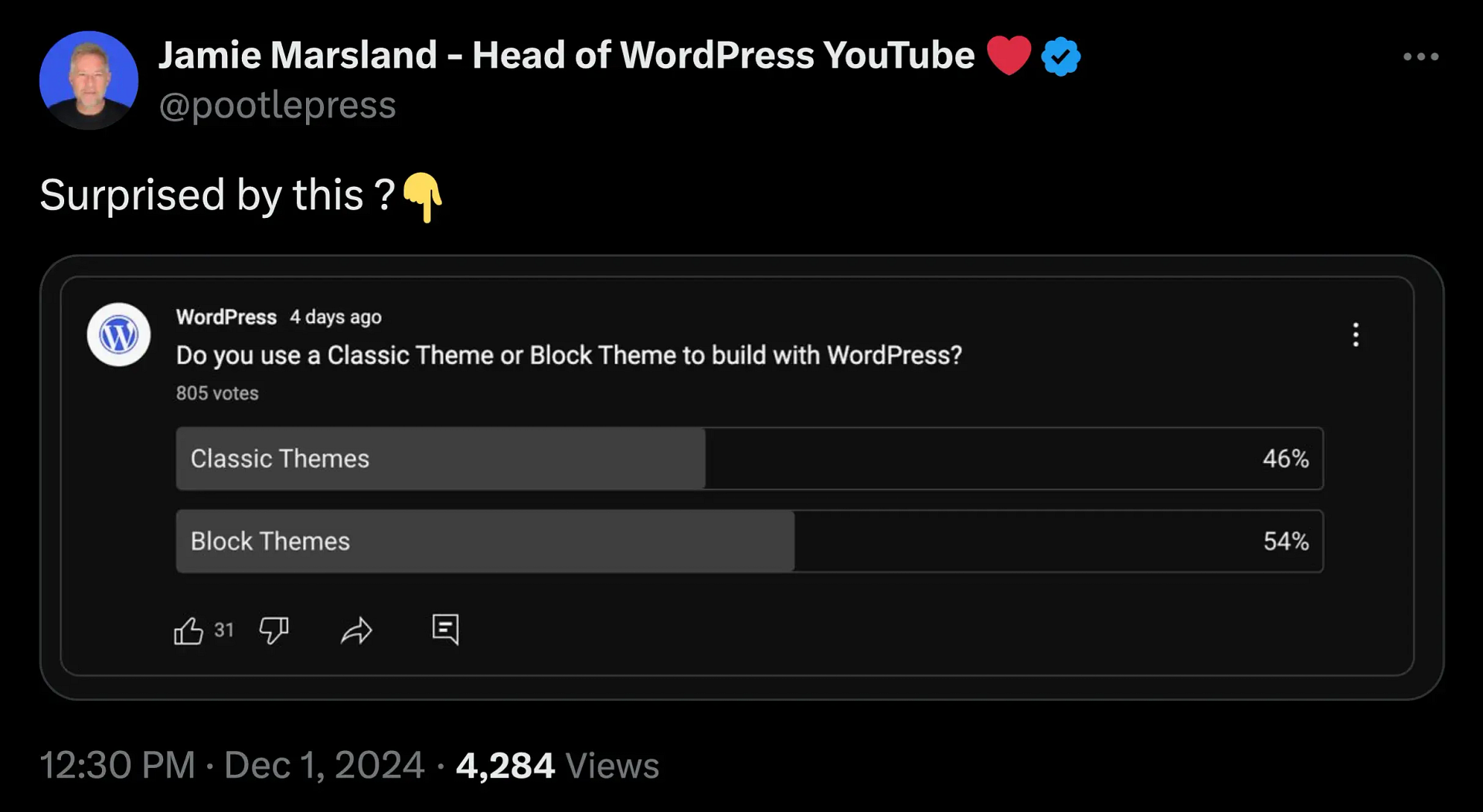Vote for Classic Themes option
The width and height of the screenshot is (1483, 812).
point(750,458)
